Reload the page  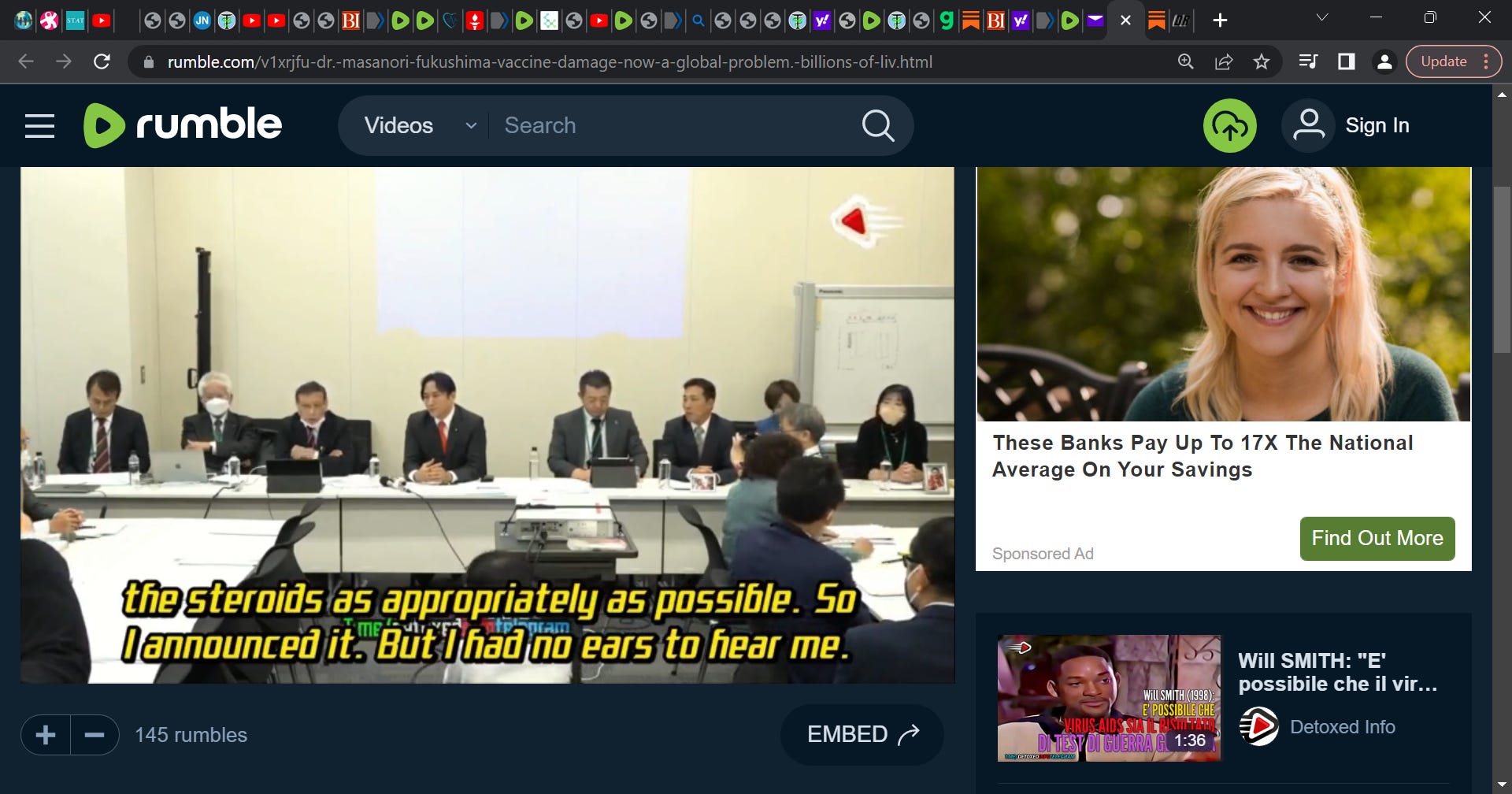(102, 61)
